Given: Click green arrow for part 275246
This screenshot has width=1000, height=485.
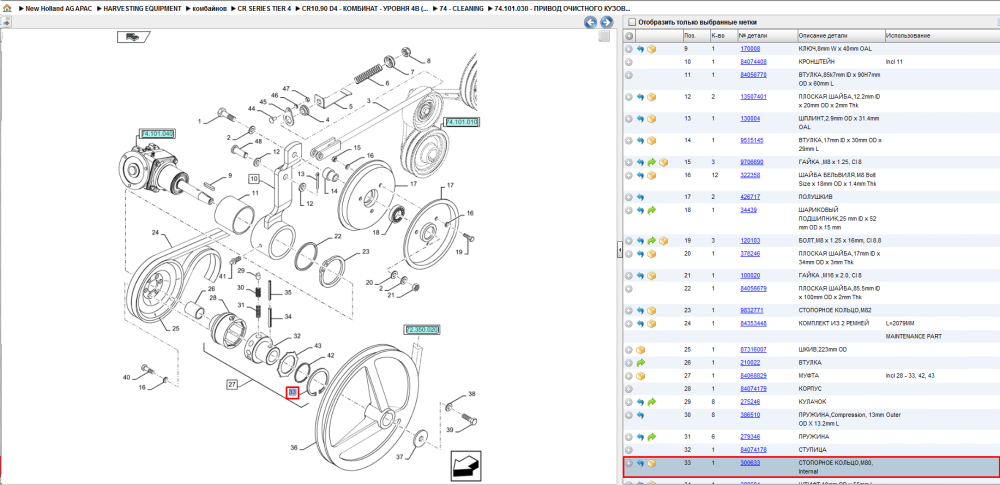Looking at the screenshot, I should pyautogui.click(x=652, y=402).
